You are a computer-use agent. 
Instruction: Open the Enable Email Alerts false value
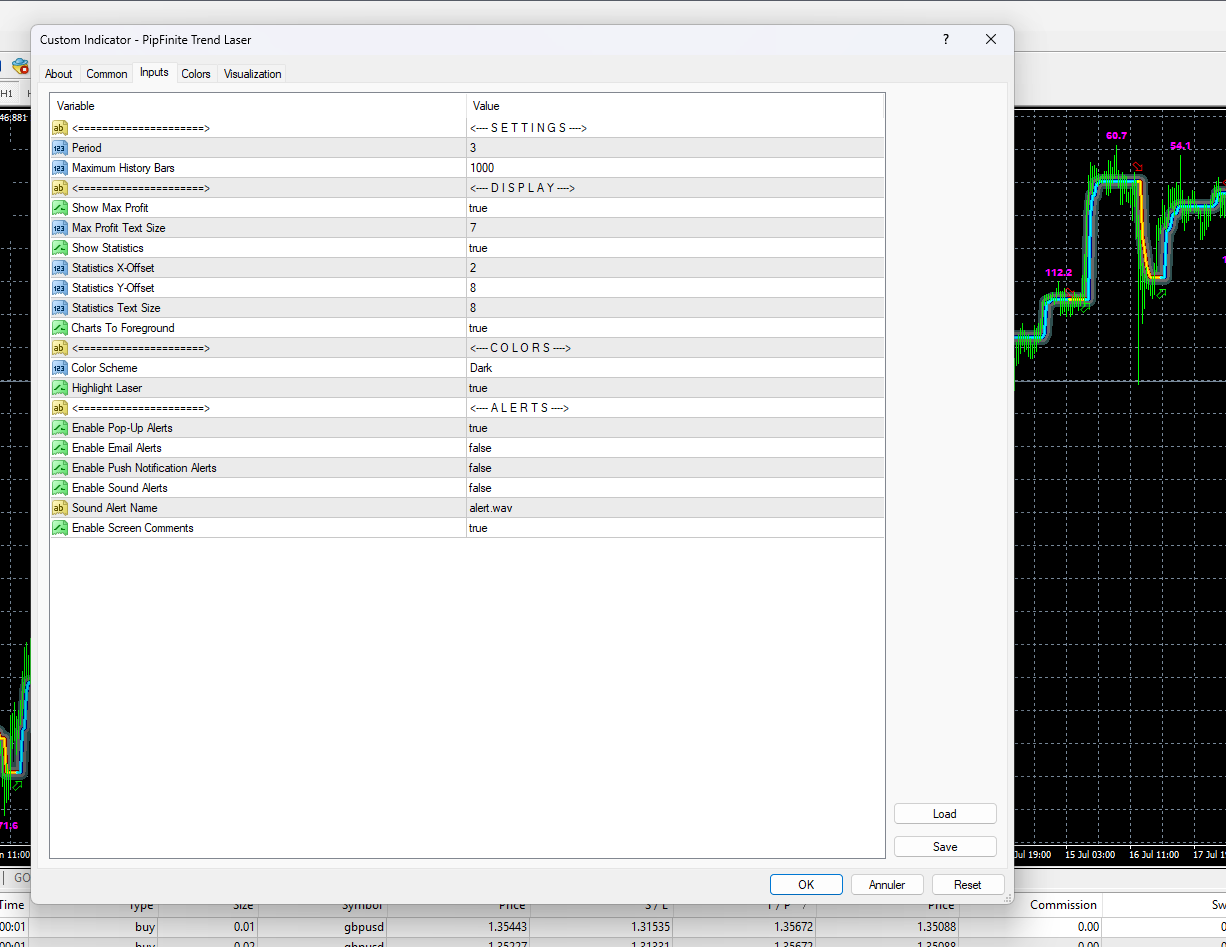pos(675,448)
